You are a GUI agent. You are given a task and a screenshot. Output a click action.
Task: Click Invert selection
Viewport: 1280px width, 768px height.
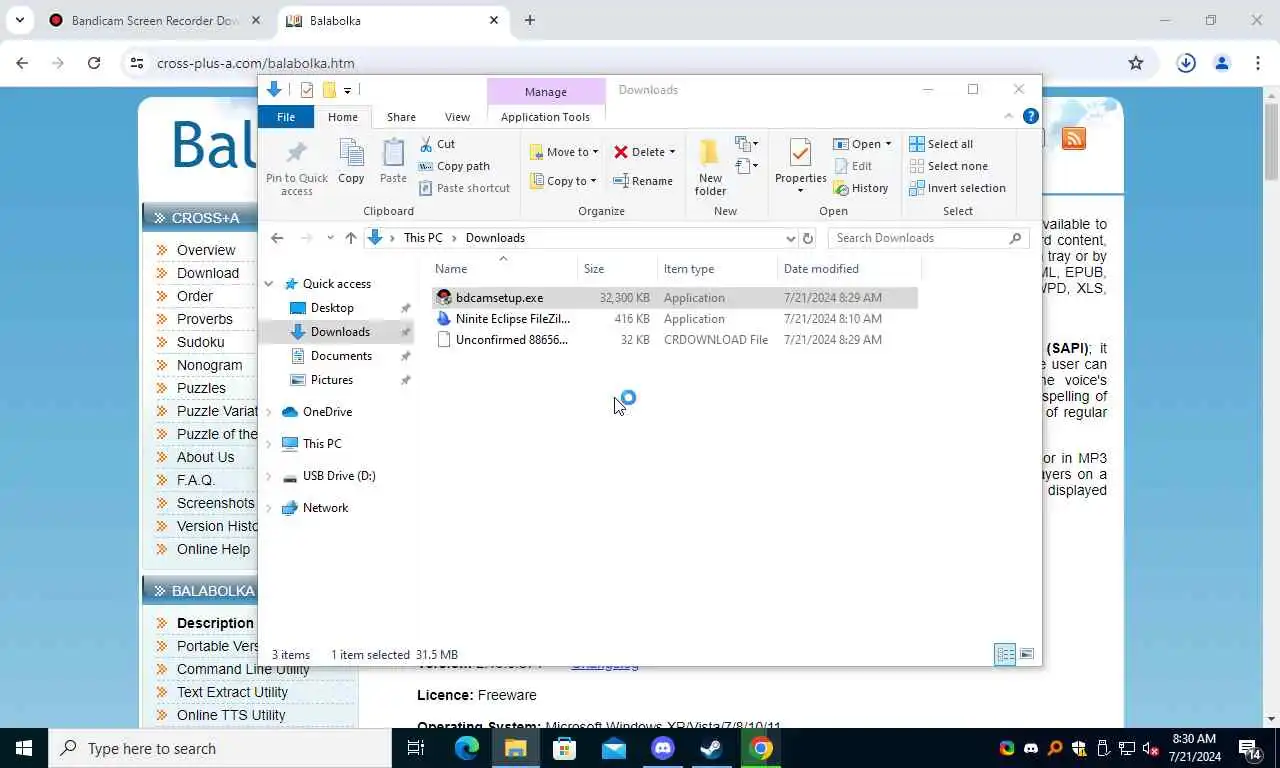pos(957,188)
